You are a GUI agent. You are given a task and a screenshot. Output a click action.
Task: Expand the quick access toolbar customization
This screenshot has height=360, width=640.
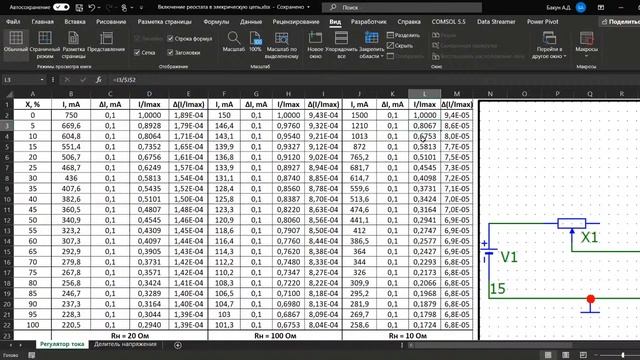tap(141, 7)
